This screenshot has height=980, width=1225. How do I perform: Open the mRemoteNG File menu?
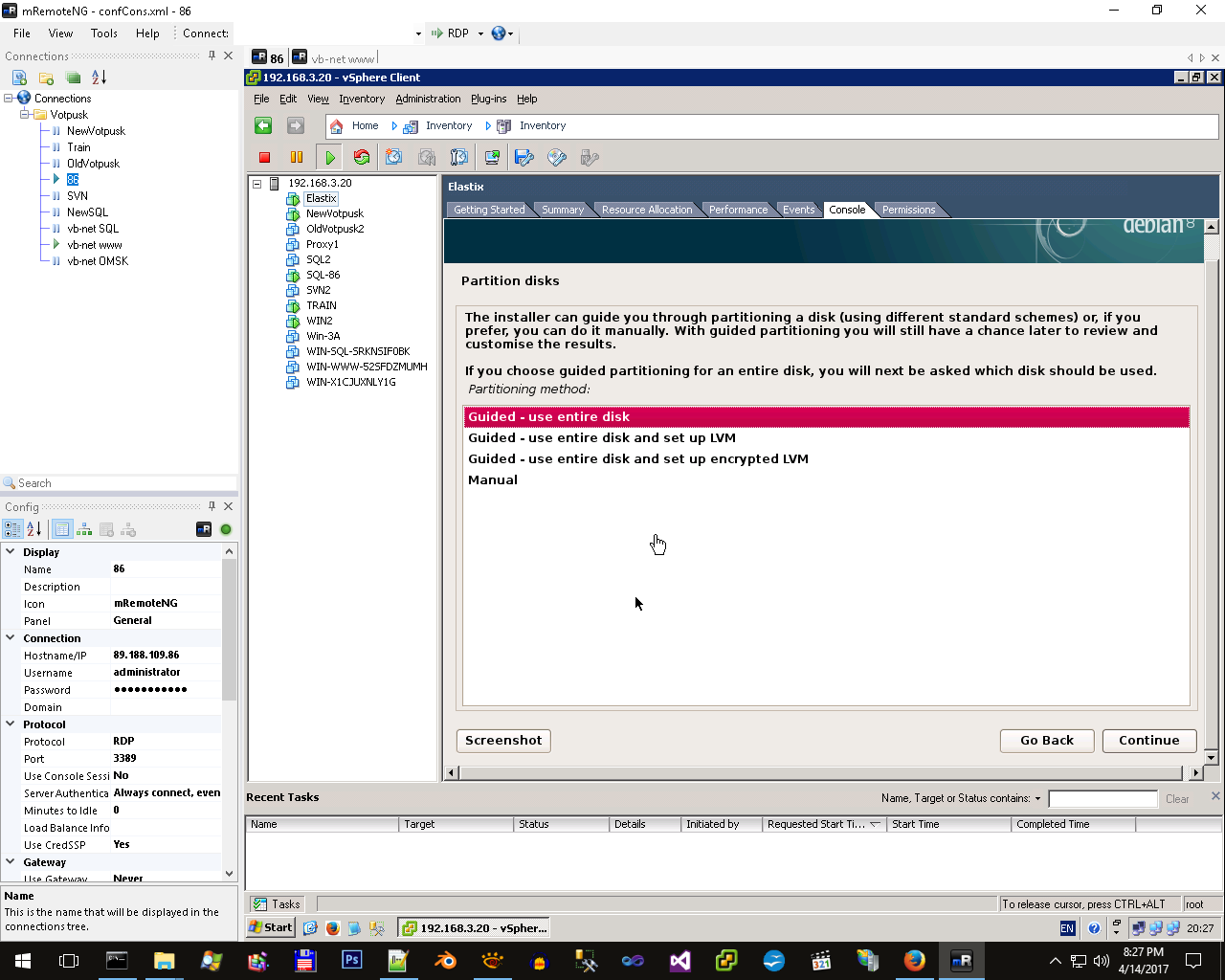[x=22, y=33]
